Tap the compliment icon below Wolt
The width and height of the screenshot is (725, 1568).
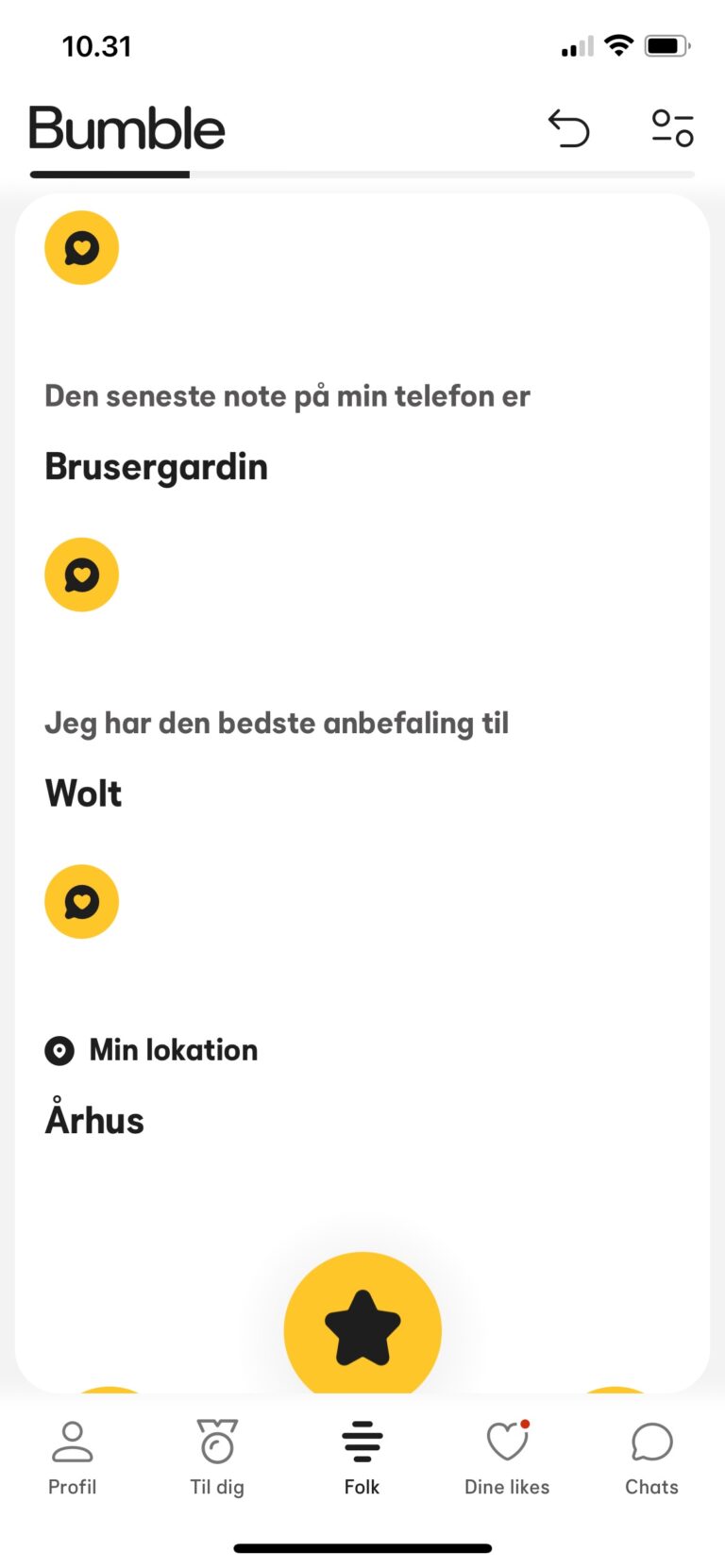pyautogui.click(x=82, y=902)
